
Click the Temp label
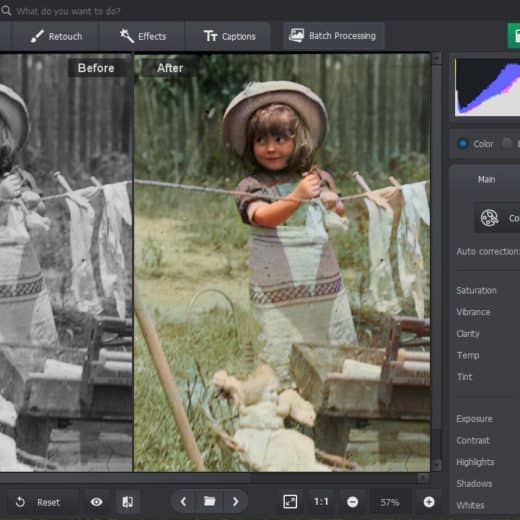[x=468, y=355]
